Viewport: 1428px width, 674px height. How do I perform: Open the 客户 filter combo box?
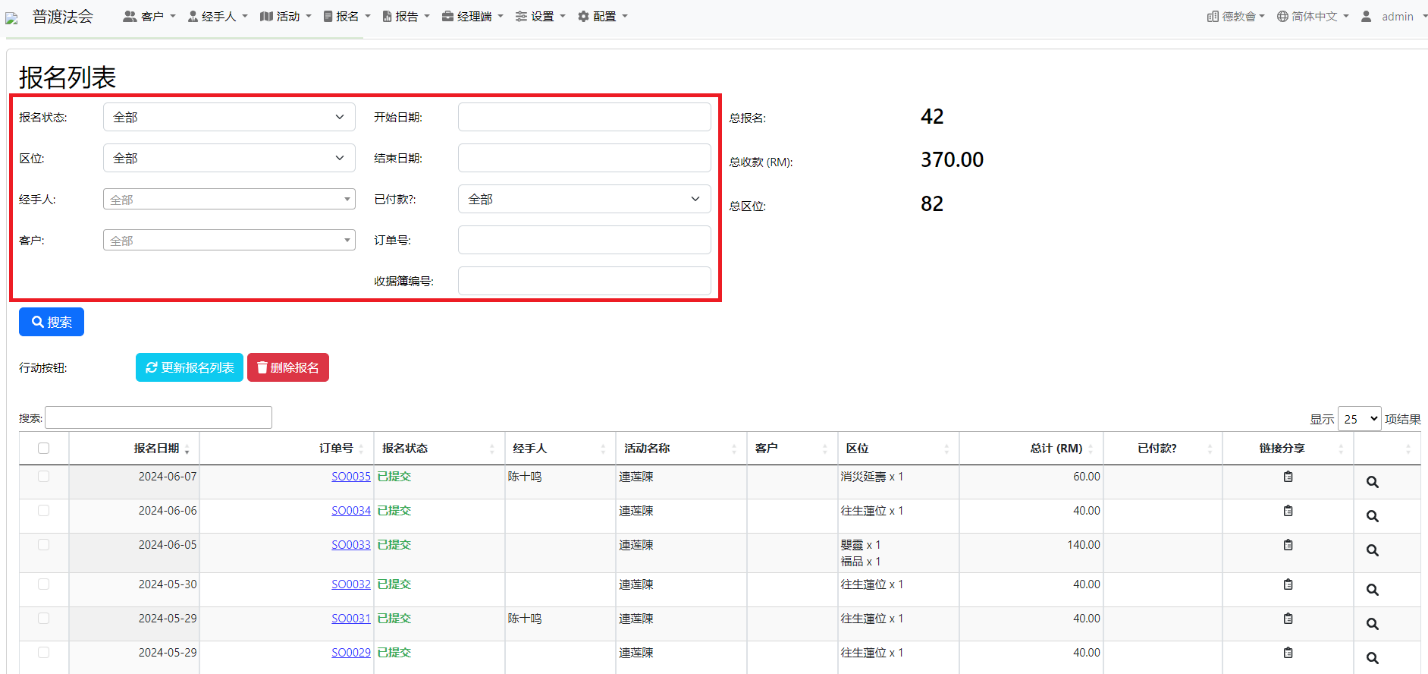pos(229,240)
